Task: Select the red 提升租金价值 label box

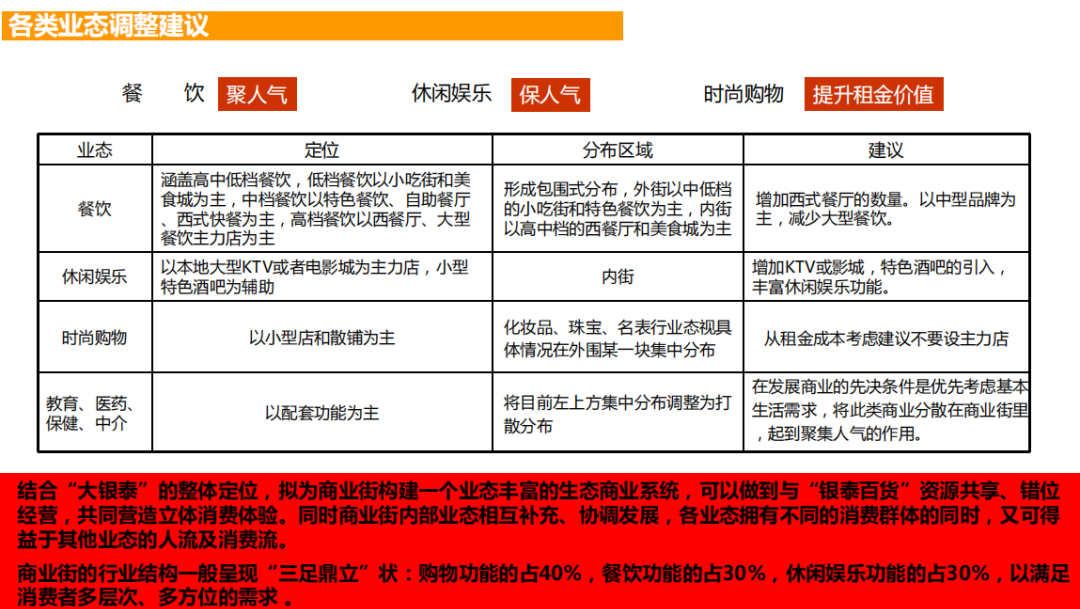Action: pyautogui.click(x=873, y=94)
